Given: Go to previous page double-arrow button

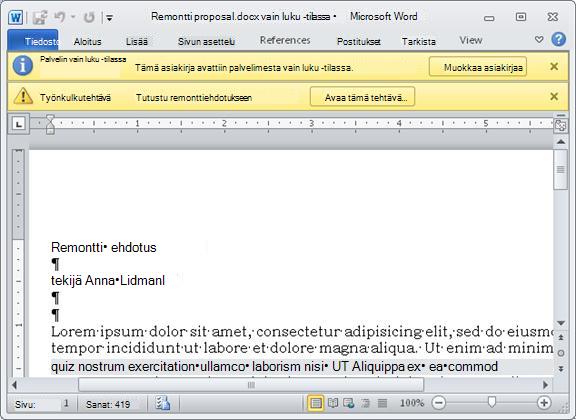Looking at the screenshot, I should tap(561, 337).
